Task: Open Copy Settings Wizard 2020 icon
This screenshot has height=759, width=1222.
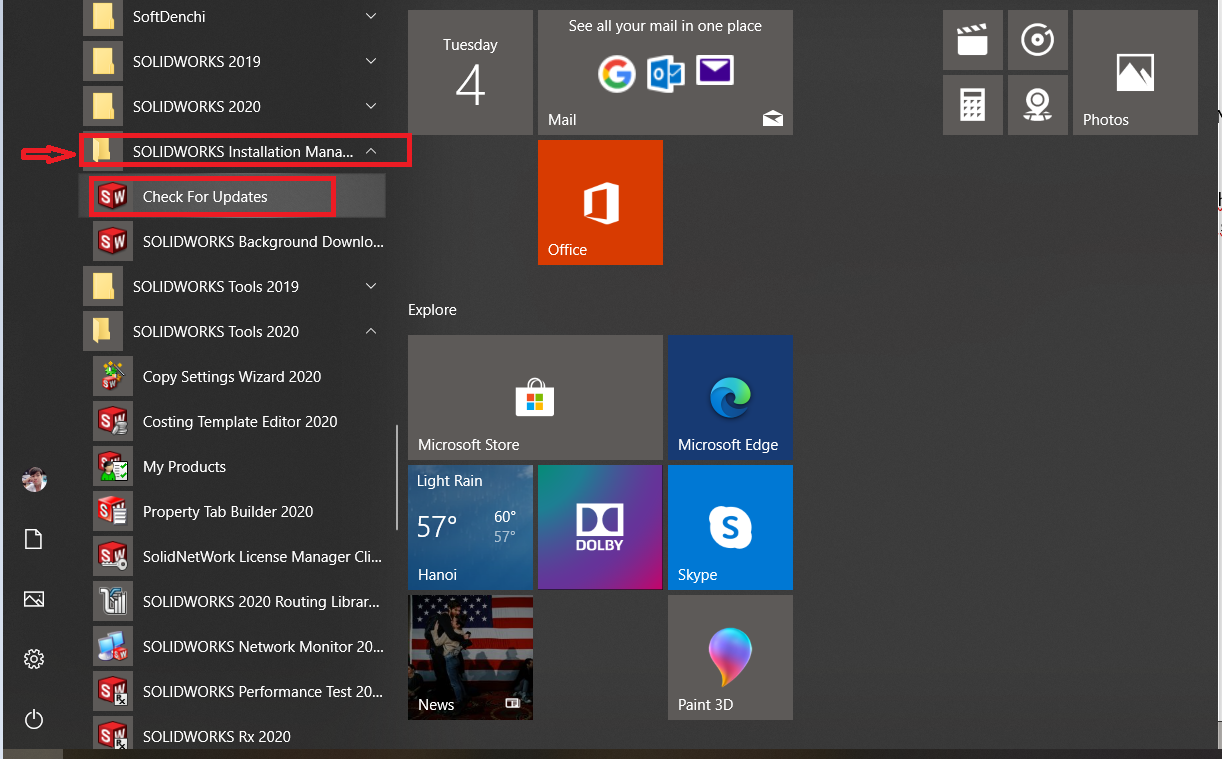Action: click(113, 377)
